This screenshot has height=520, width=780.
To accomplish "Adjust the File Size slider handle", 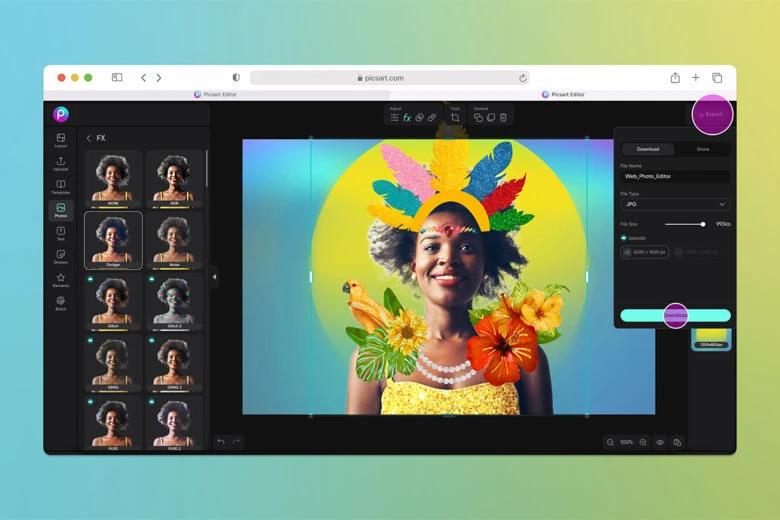I will (703, 224).
